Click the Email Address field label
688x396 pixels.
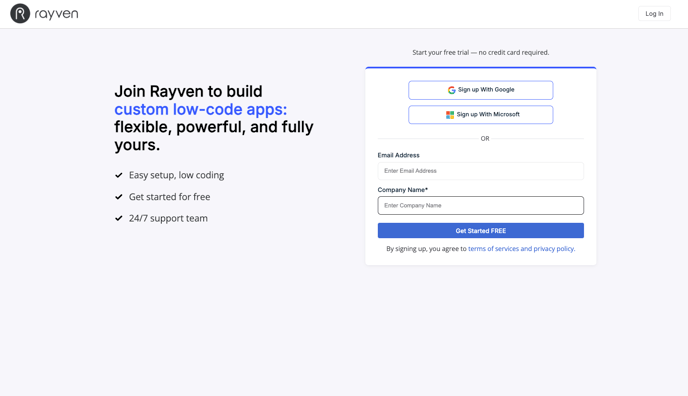click(398, 155)
